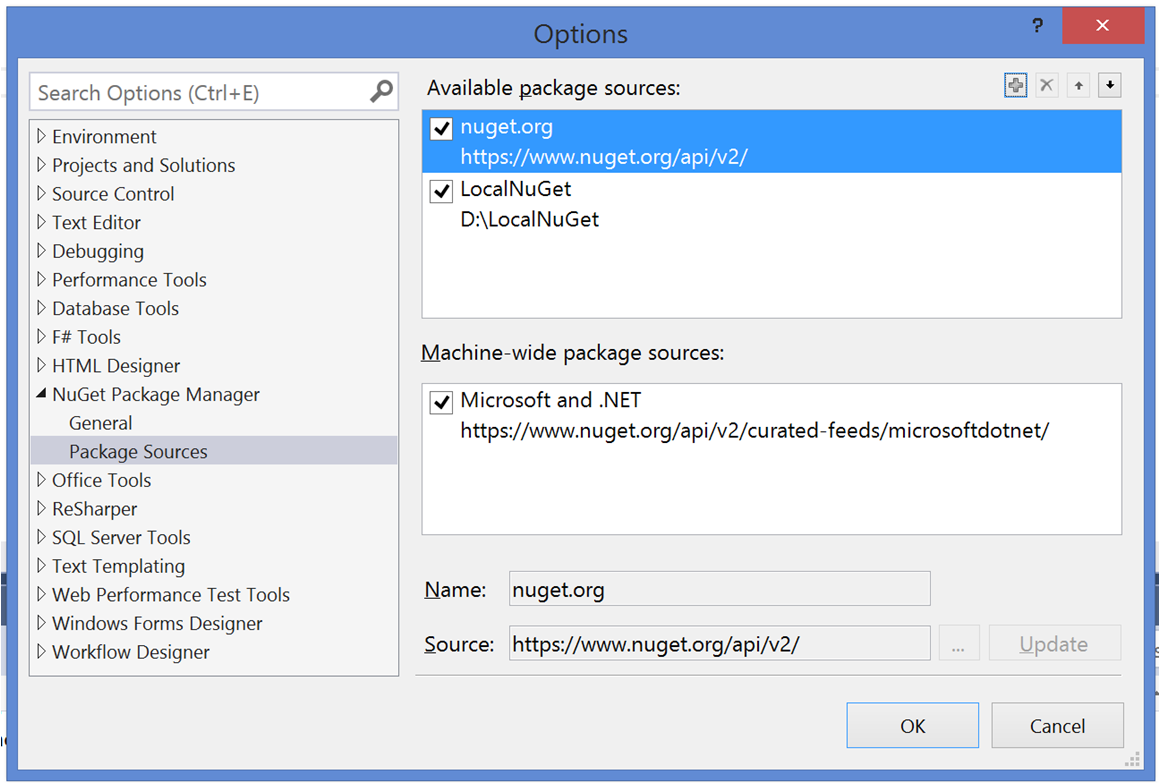Expand the Environment tree node
This screenshot has width=1160, height=784.
tap(41, 136)
